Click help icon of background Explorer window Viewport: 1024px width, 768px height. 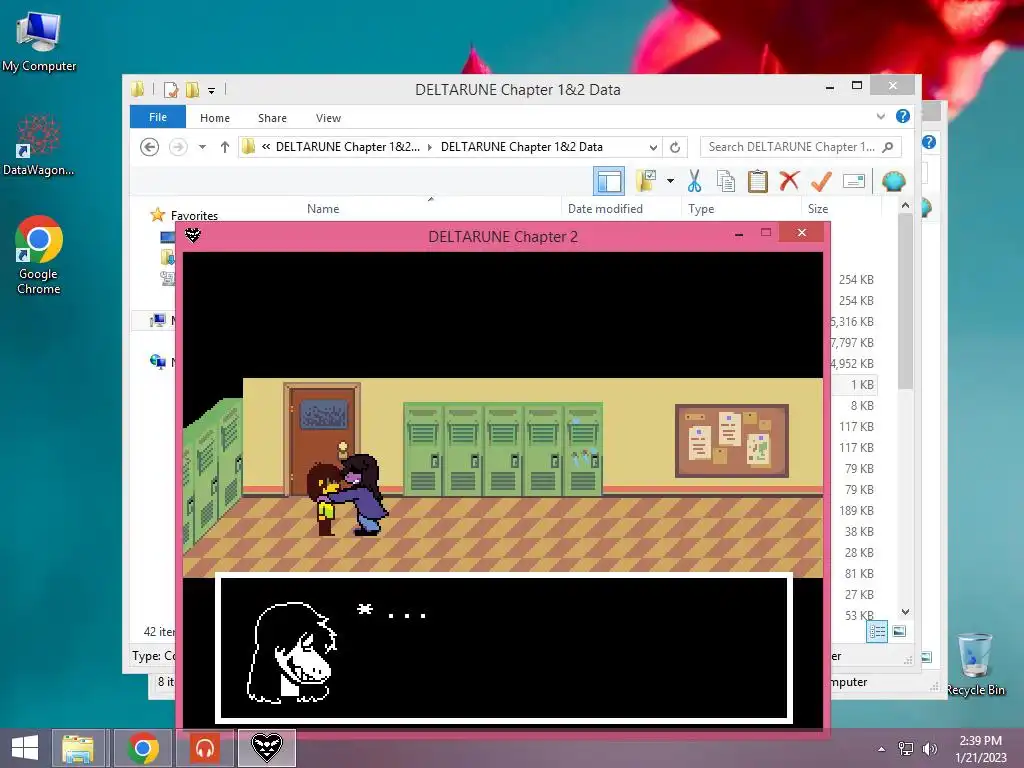(929, 142)
